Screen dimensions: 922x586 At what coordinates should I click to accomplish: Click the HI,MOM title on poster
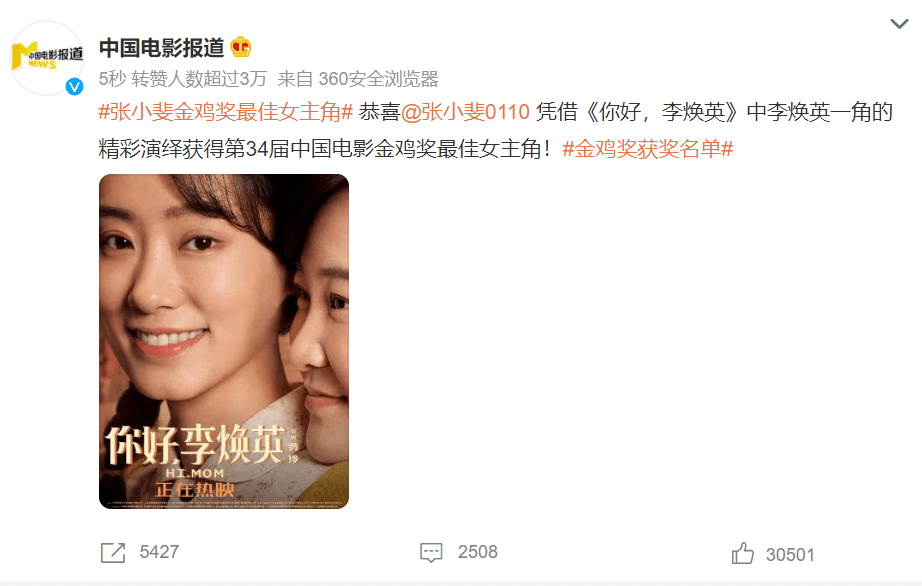click(195, 473)
